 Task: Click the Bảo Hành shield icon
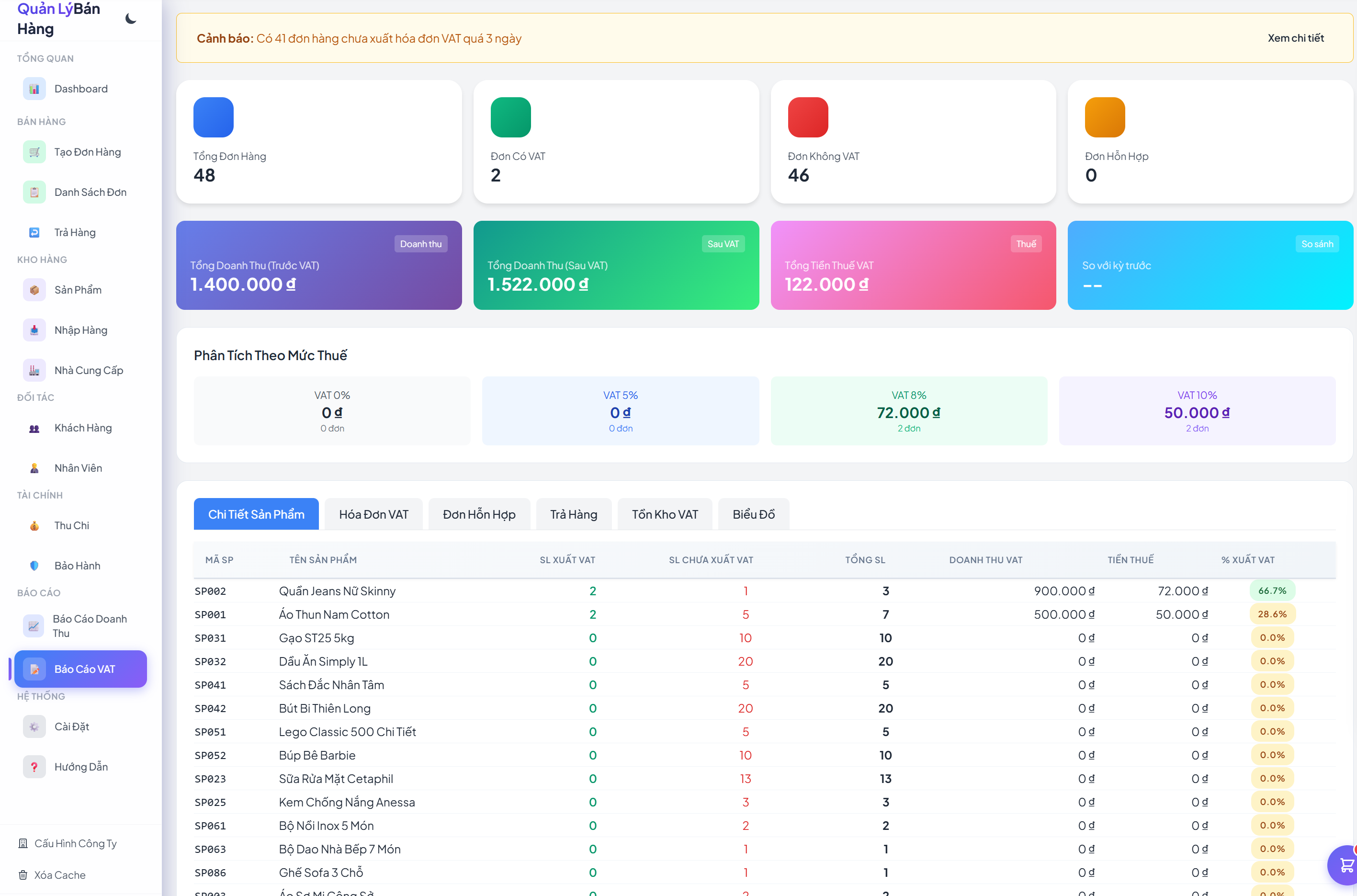tap(34, 566)
